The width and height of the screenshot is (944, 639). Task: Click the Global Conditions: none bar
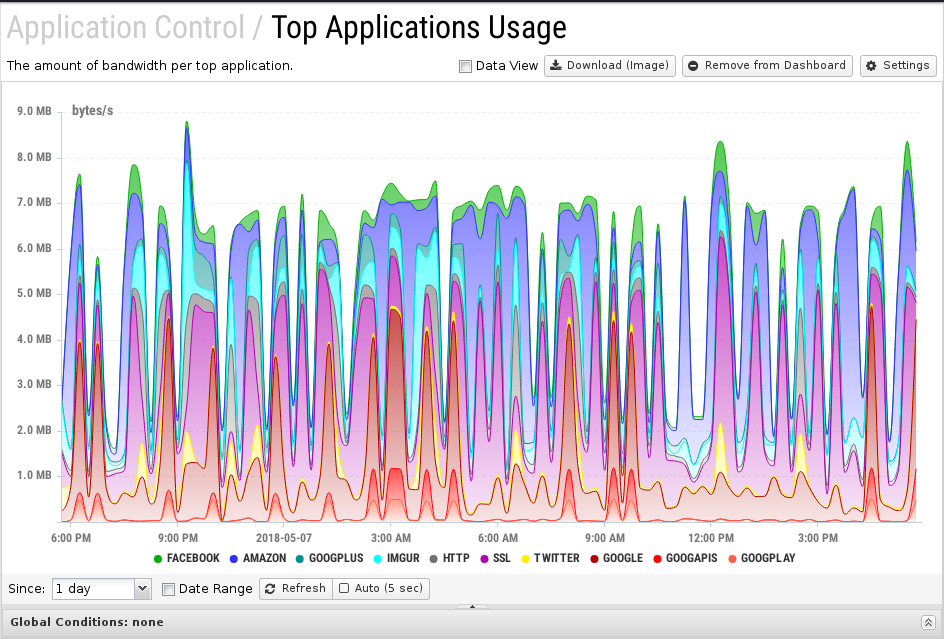[471, 623]
